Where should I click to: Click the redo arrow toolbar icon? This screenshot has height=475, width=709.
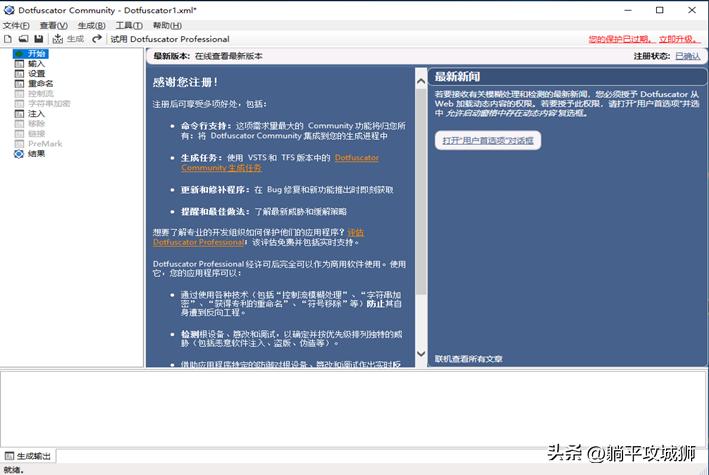click(97, 39)
